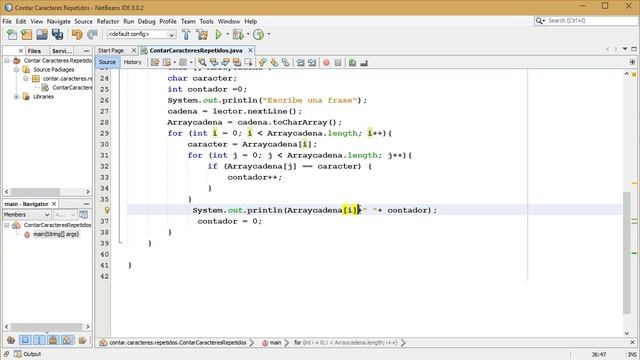The width and height of the screenshot is (640, 360).
Task: Click the Undo toolbar icon
Action: click(77, 35)
